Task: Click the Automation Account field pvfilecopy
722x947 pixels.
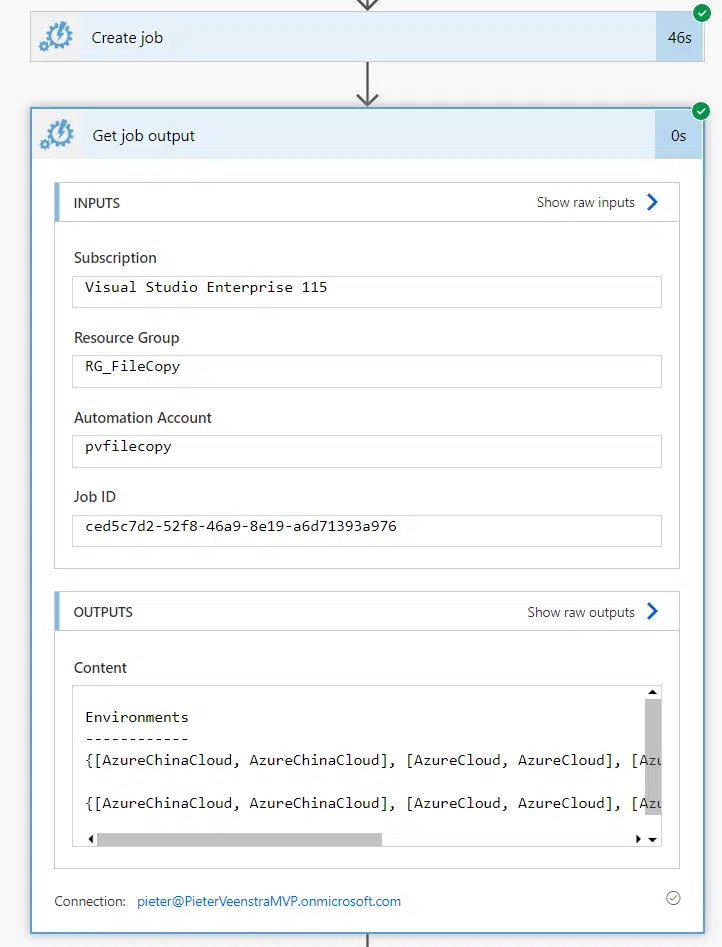Action: click(x=367, y=451)
